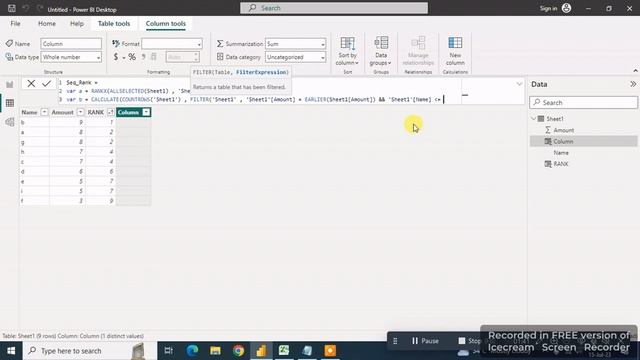Collapse the ribbon arrow
This screenshot has width=640, height=360.
(636, 71)
